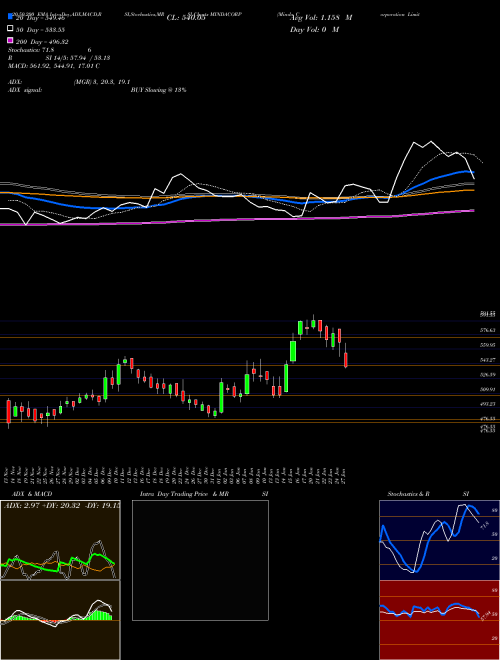Select the '50 Day = 533.55' legend text
The height and width of the screenshot is (660, 500).
point(40,30)
